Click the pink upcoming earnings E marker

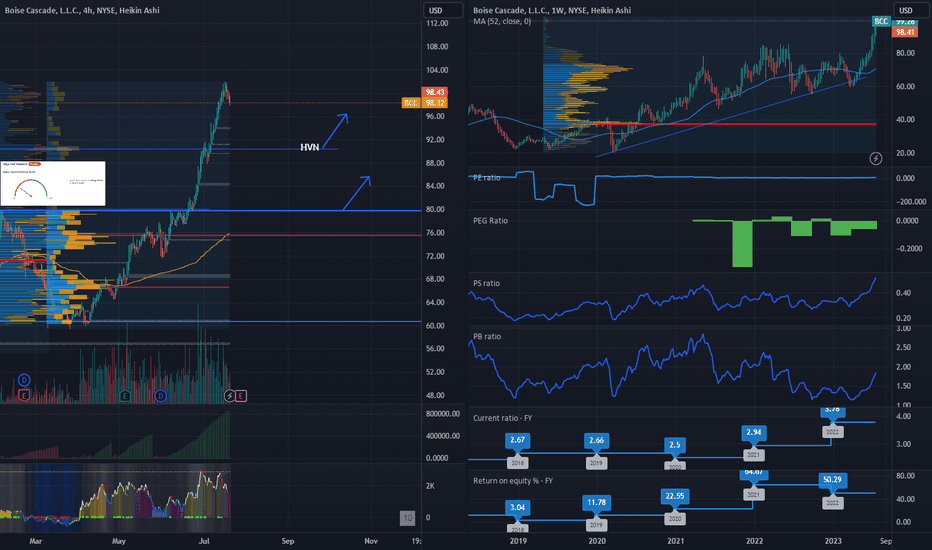point(241,395)
